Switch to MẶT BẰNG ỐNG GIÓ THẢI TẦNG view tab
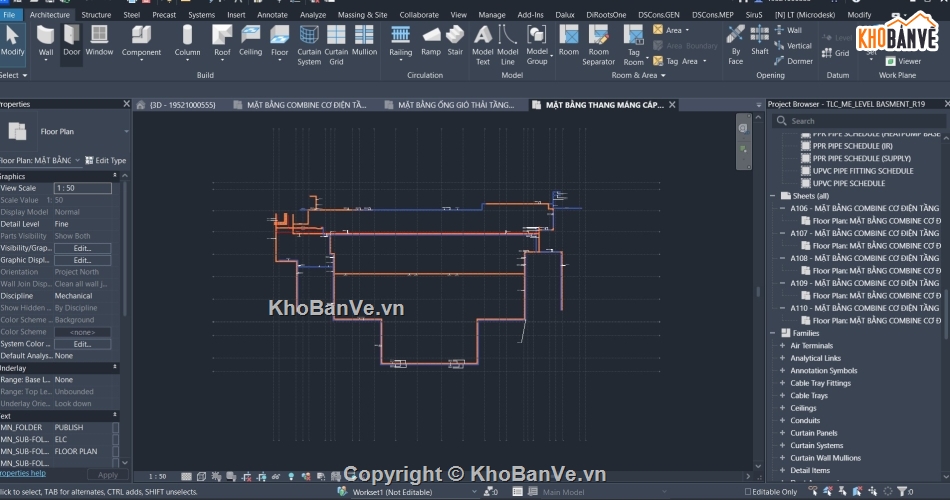The image size is (950, 500). pos(455,105)
